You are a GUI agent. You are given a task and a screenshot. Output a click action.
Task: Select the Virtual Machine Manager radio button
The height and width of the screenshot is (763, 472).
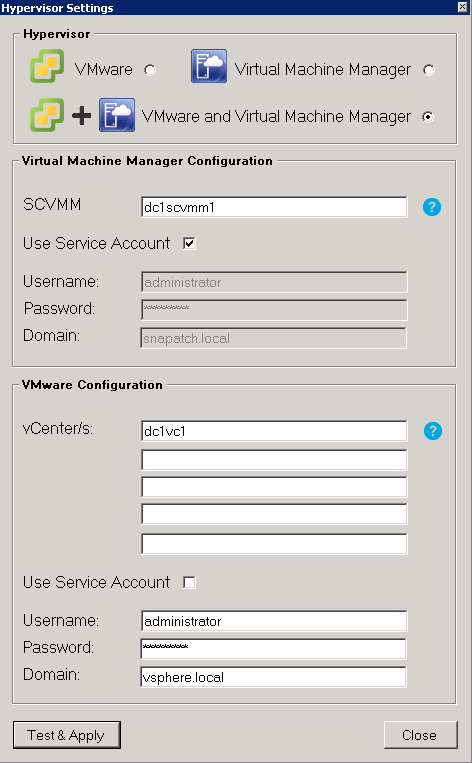point(429,70)
